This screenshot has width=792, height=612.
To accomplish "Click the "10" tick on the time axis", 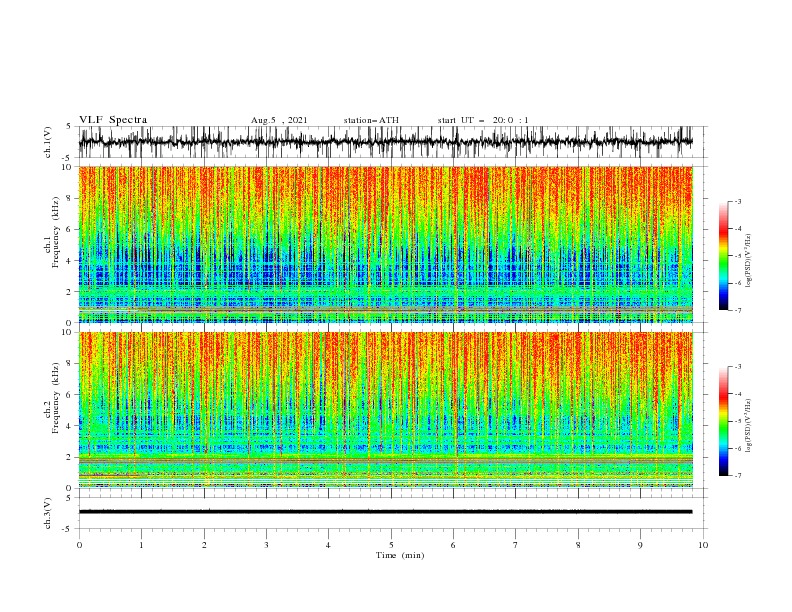I will click(x=703, y=545).
